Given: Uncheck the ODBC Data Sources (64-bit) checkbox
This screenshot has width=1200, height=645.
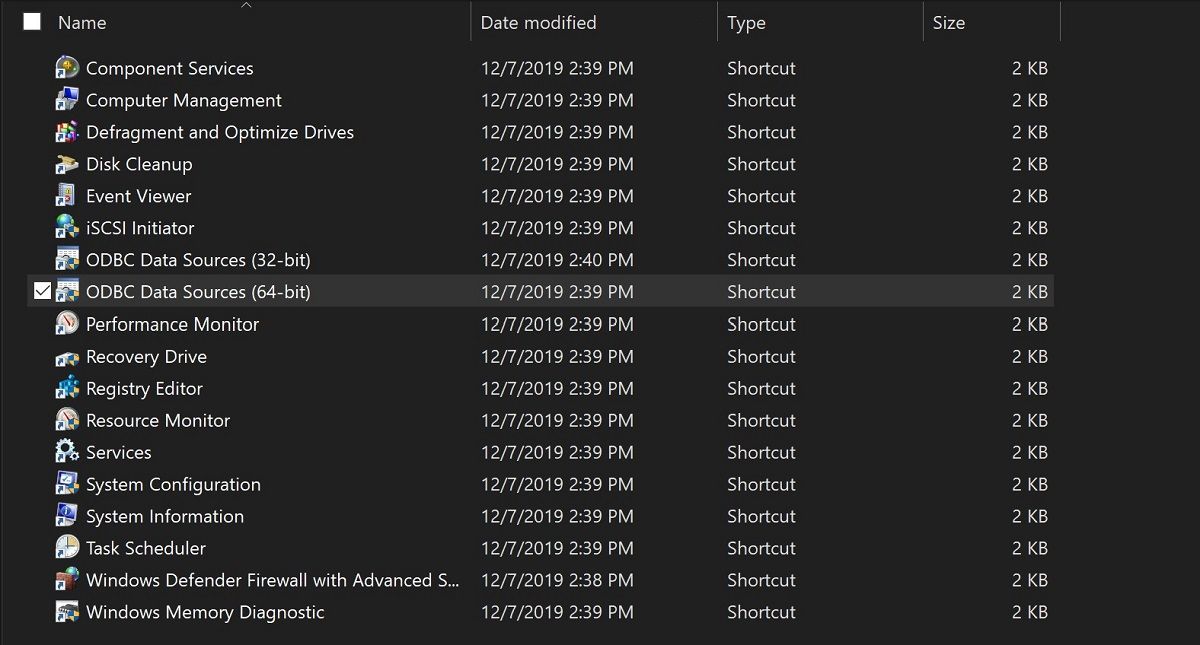Looking at the screenshot, I should tap(42, 292).
